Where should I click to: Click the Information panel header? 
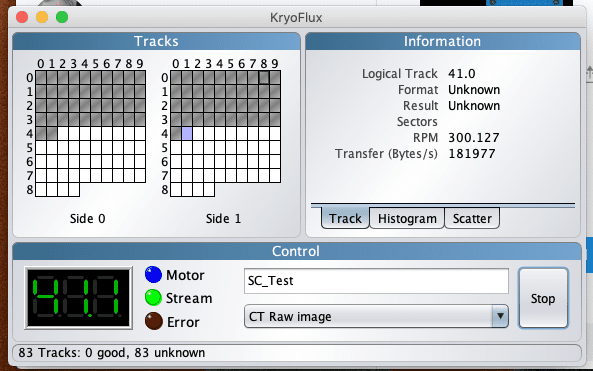click(x=442, y=41)
